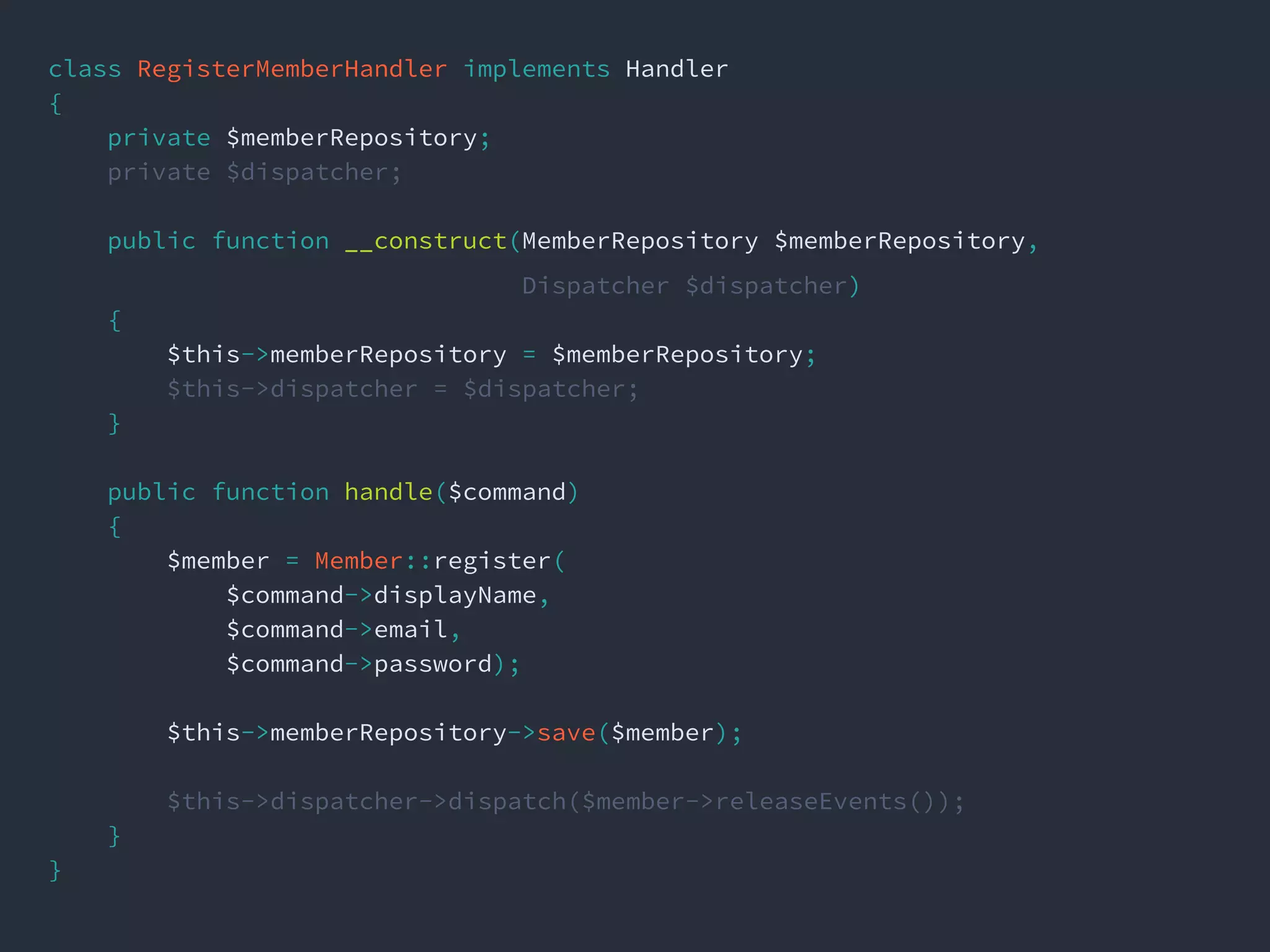The width and height of the screenshot is (1270, 952).
Task: Click the $command parameter in handle
Action: coord(507,492)
